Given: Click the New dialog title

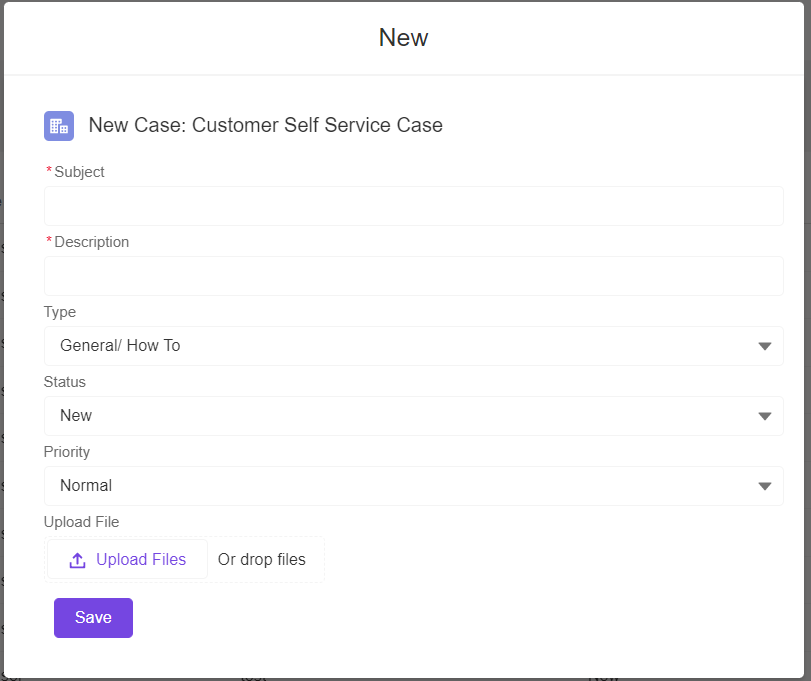Looking at the screenshot, I should pos(403,37).
